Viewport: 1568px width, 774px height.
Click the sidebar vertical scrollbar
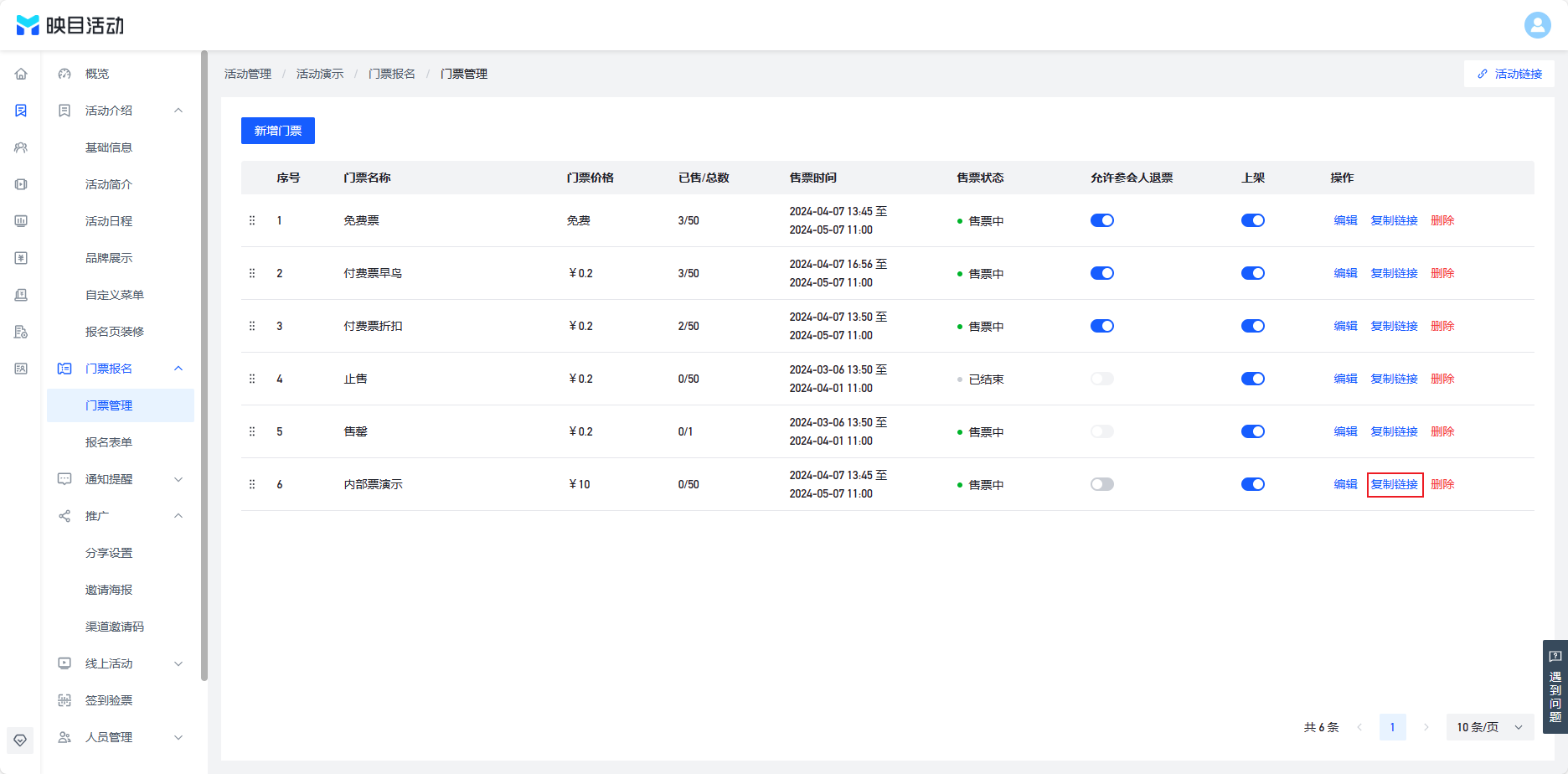[x=204, y=365]
